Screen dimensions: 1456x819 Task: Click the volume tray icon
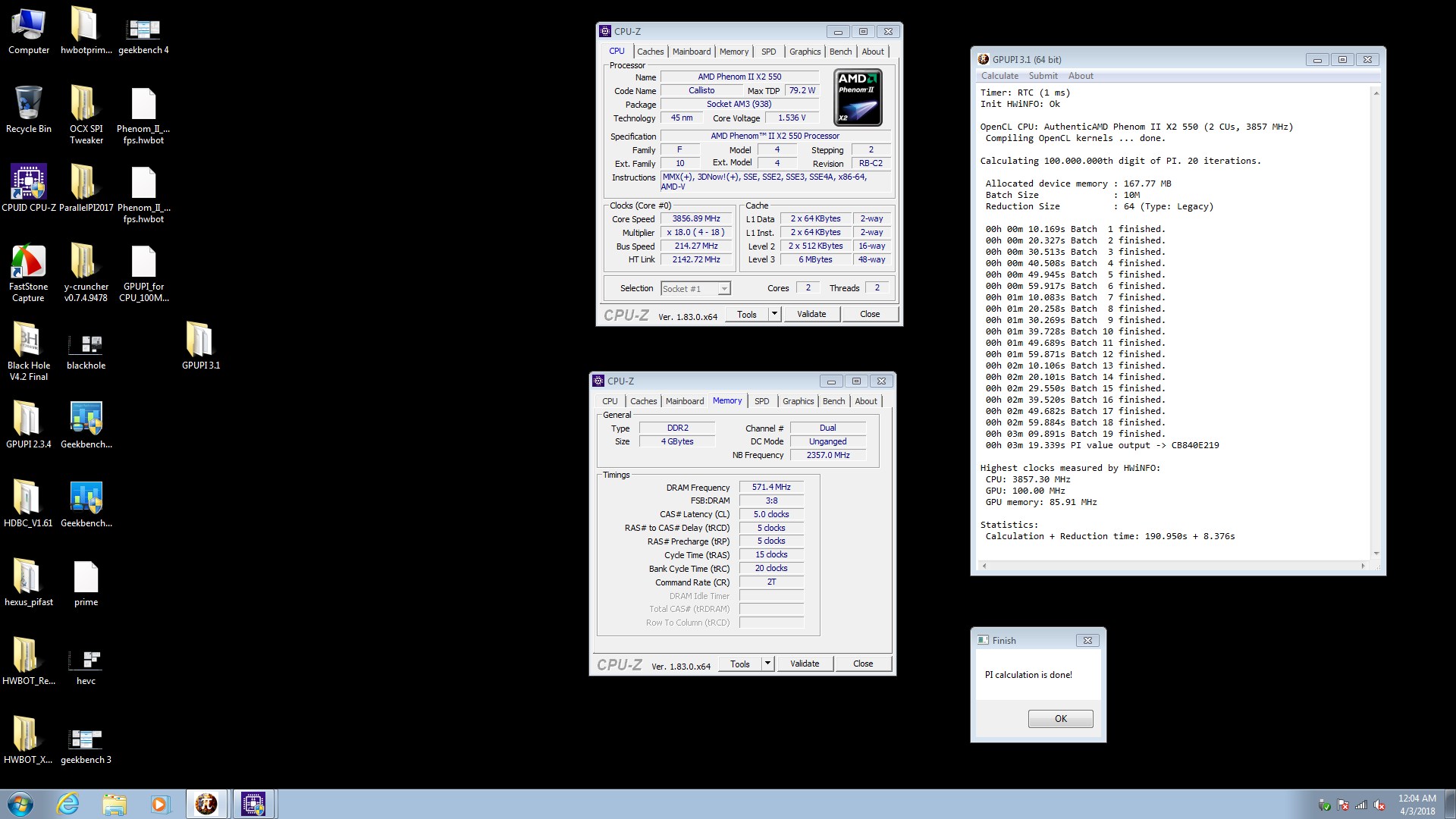point(1379,805)
